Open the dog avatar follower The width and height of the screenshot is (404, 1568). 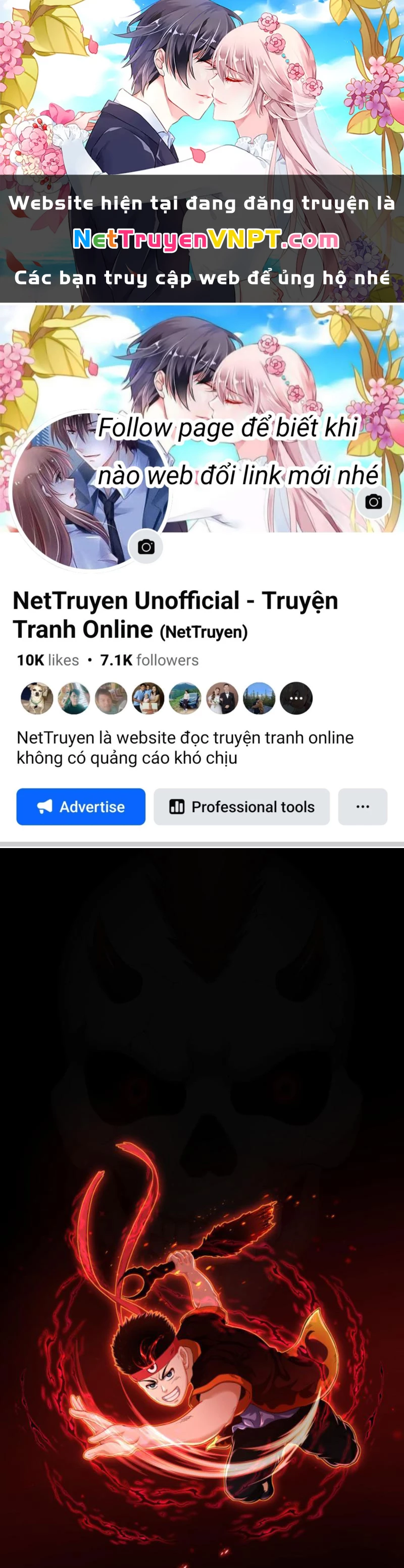coord(36,698)
